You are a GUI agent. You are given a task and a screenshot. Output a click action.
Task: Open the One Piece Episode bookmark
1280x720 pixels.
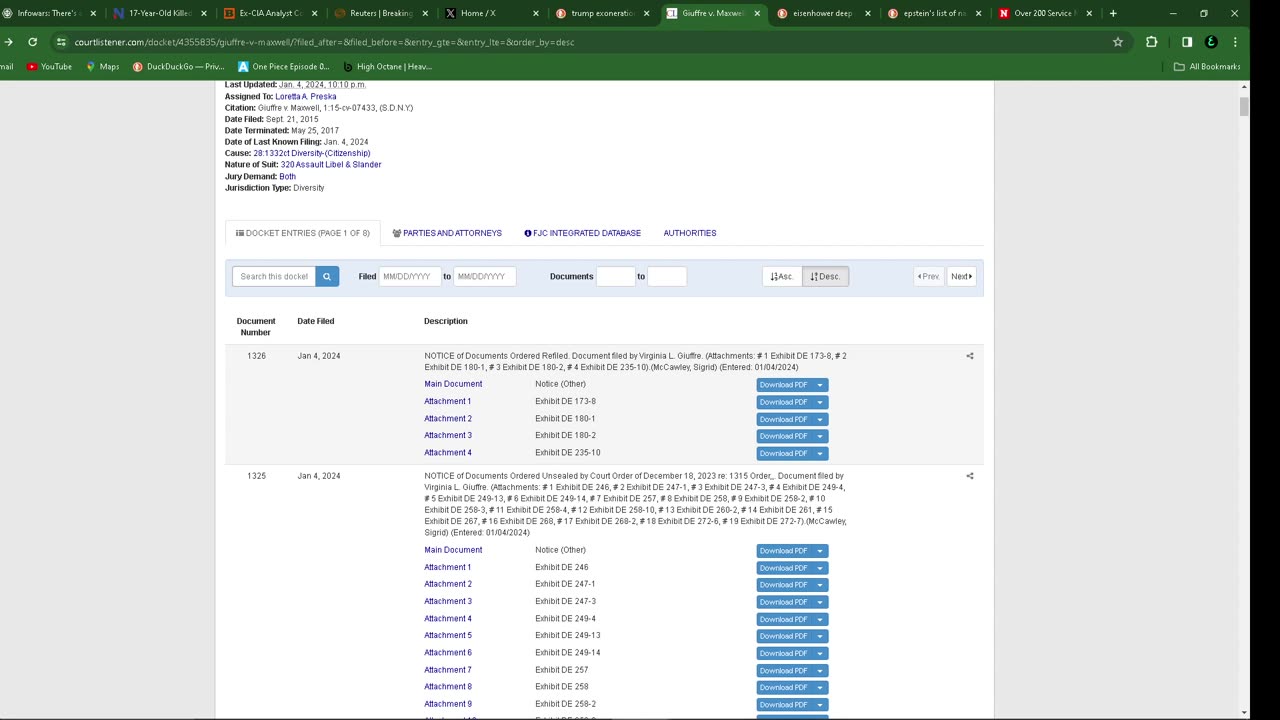click(283, 66)
